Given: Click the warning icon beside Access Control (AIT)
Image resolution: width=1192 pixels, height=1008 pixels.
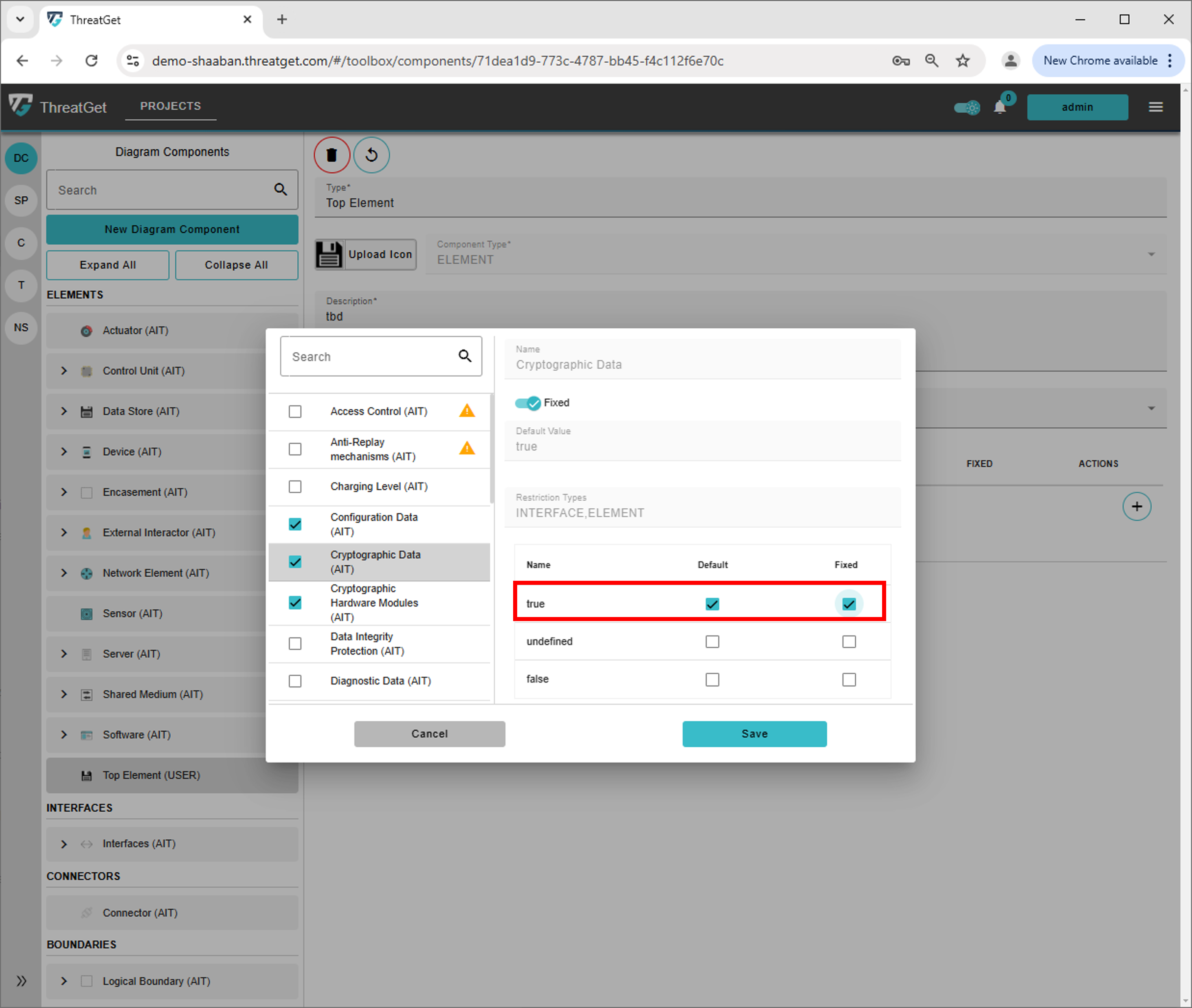Looking at the screenshot, I should [x=467, y=411].
